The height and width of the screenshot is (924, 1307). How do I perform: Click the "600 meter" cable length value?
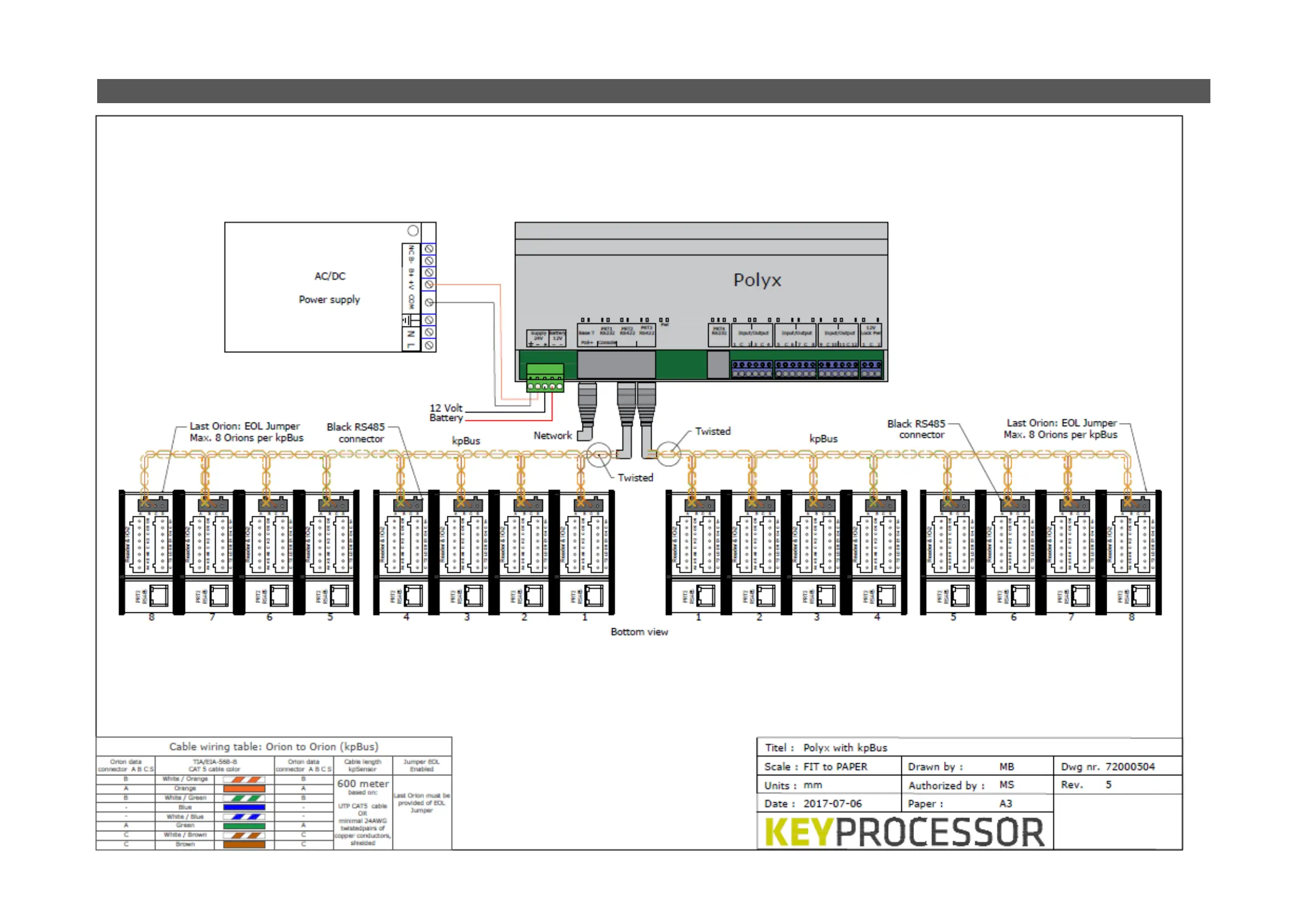point(363,784)
